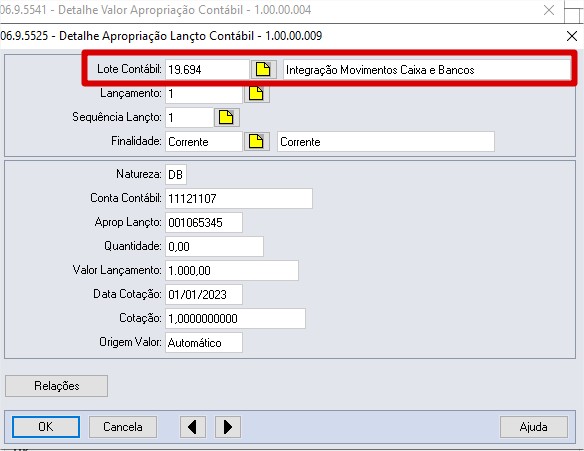Select the Origem Valor field Automático
Viewport: 584px width, 451px height.
[x=204, y=342]
